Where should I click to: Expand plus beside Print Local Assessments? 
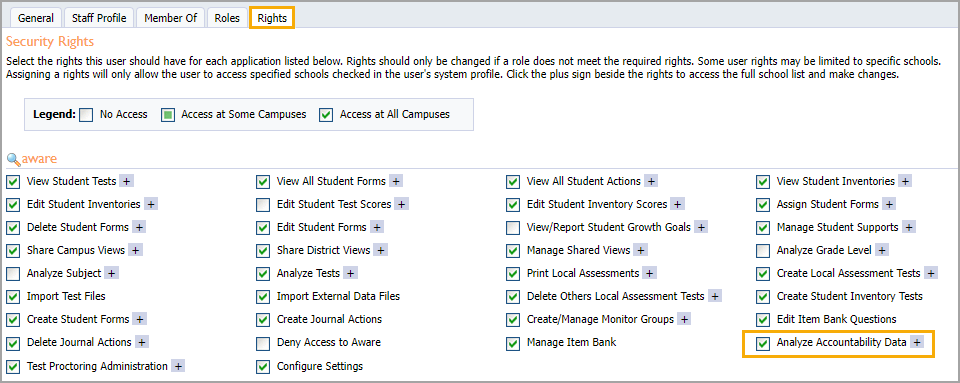pyautogui.click(x=650, y=273)
